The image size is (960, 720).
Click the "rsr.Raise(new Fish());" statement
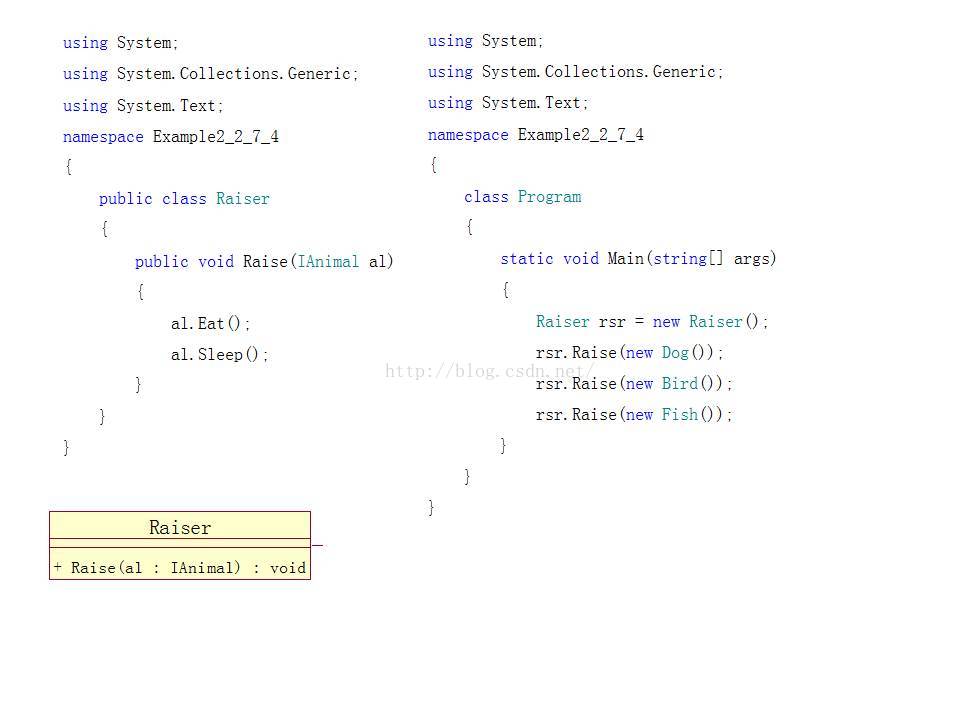[x=634, y=414]
